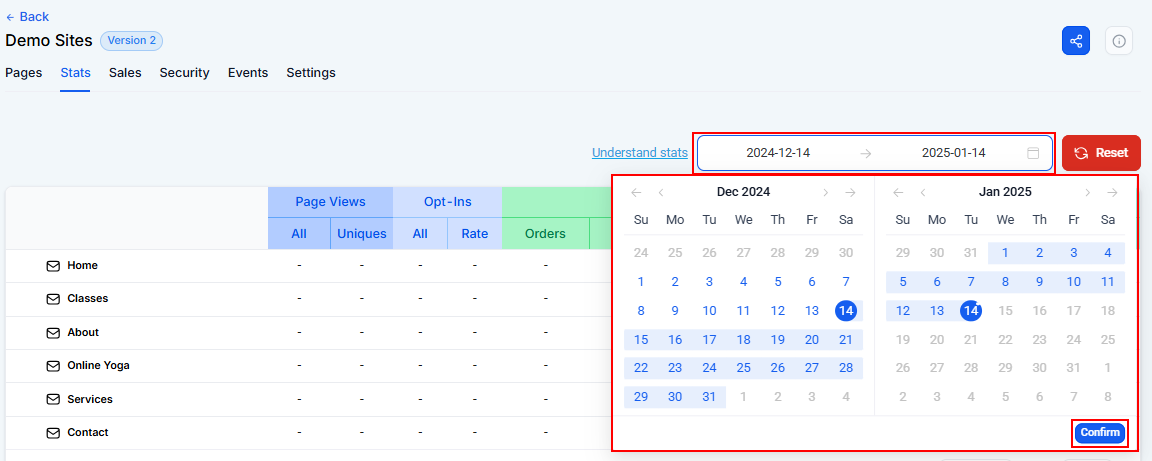Choose December 20 in the left calendar

(x=812, y=340)
